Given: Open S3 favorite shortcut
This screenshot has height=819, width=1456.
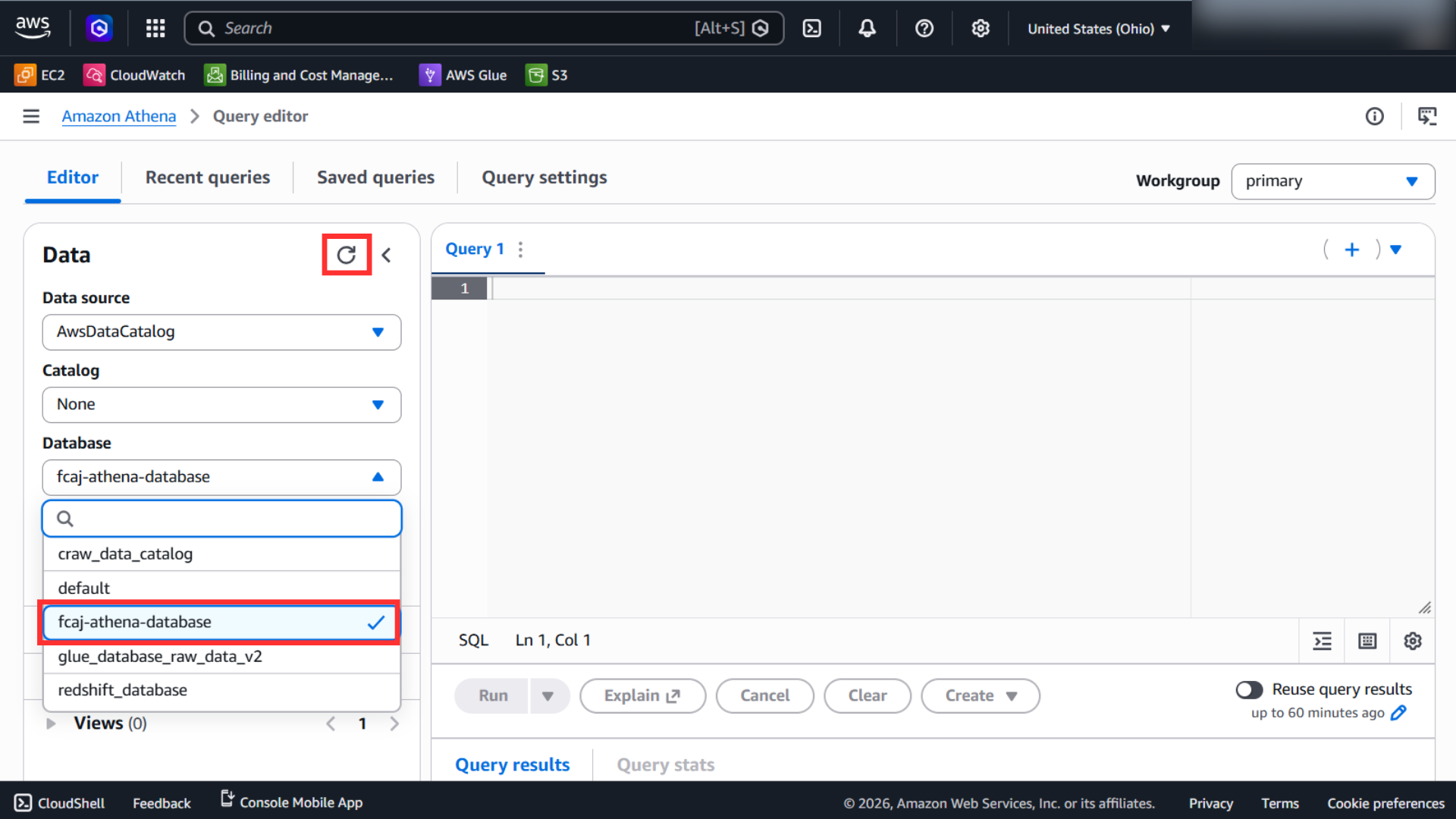Looking at the screenshot, I should (547, 75).
